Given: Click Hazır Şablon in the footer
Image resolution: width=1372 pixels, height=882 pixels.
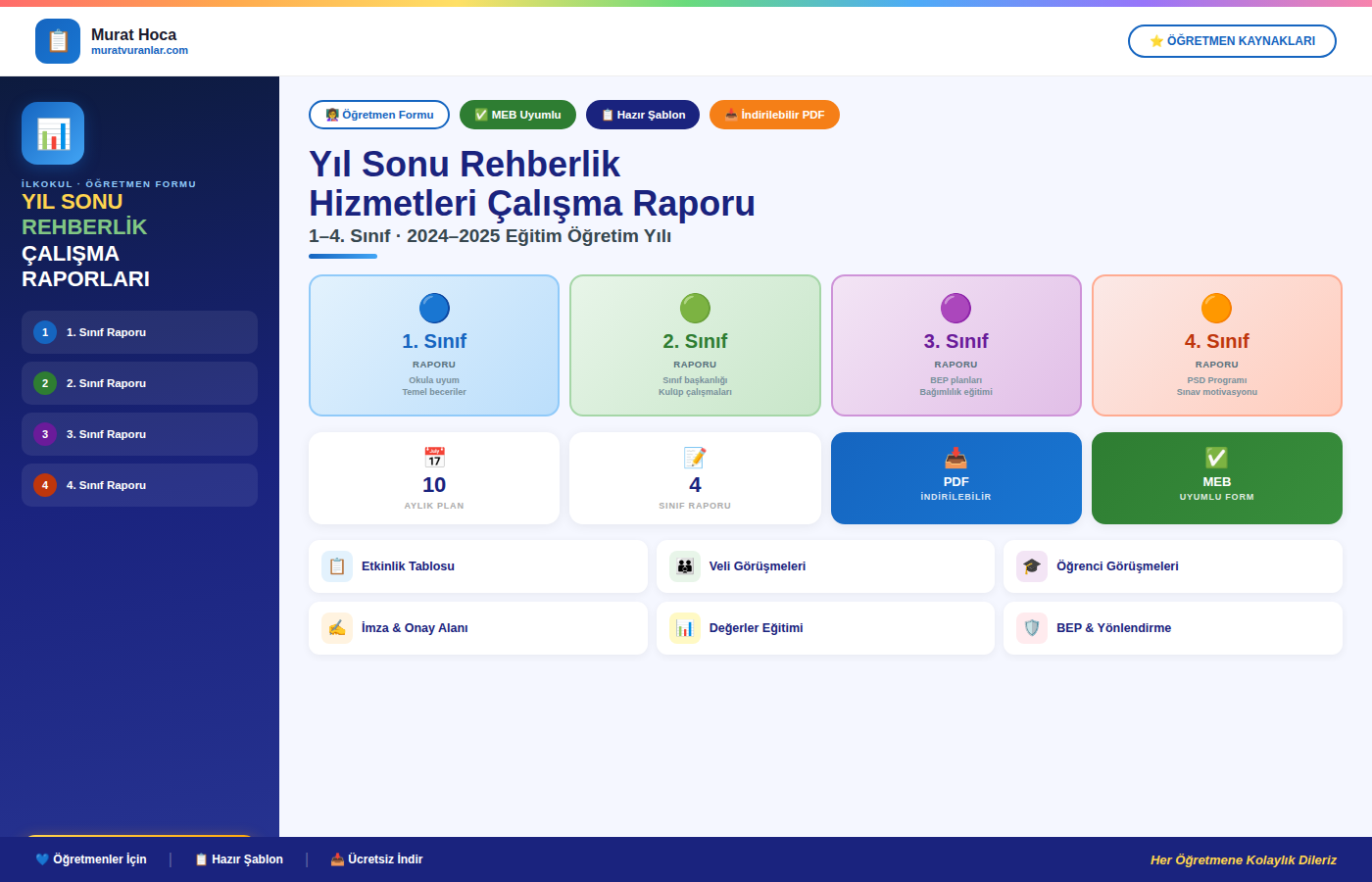Looking at the screenshot, I should click(x=239, y=859).
